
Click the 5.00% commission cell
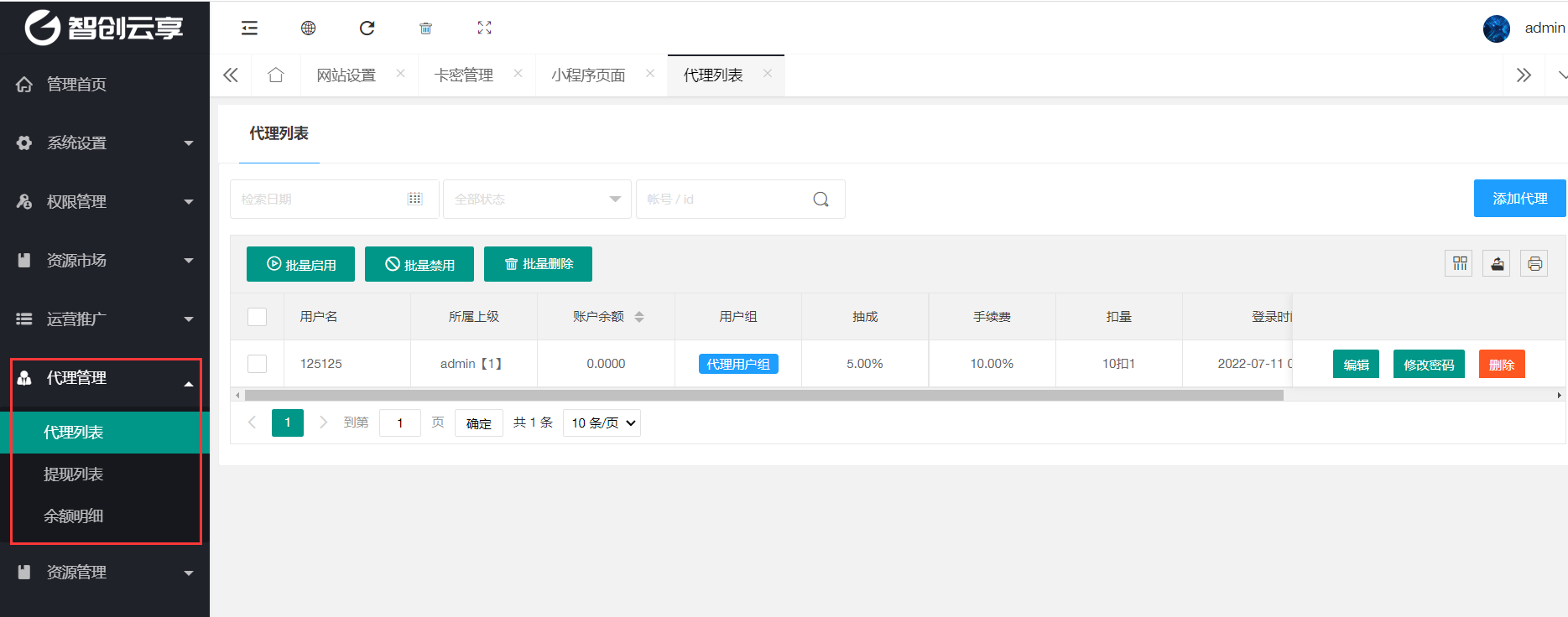click(865, 364)
